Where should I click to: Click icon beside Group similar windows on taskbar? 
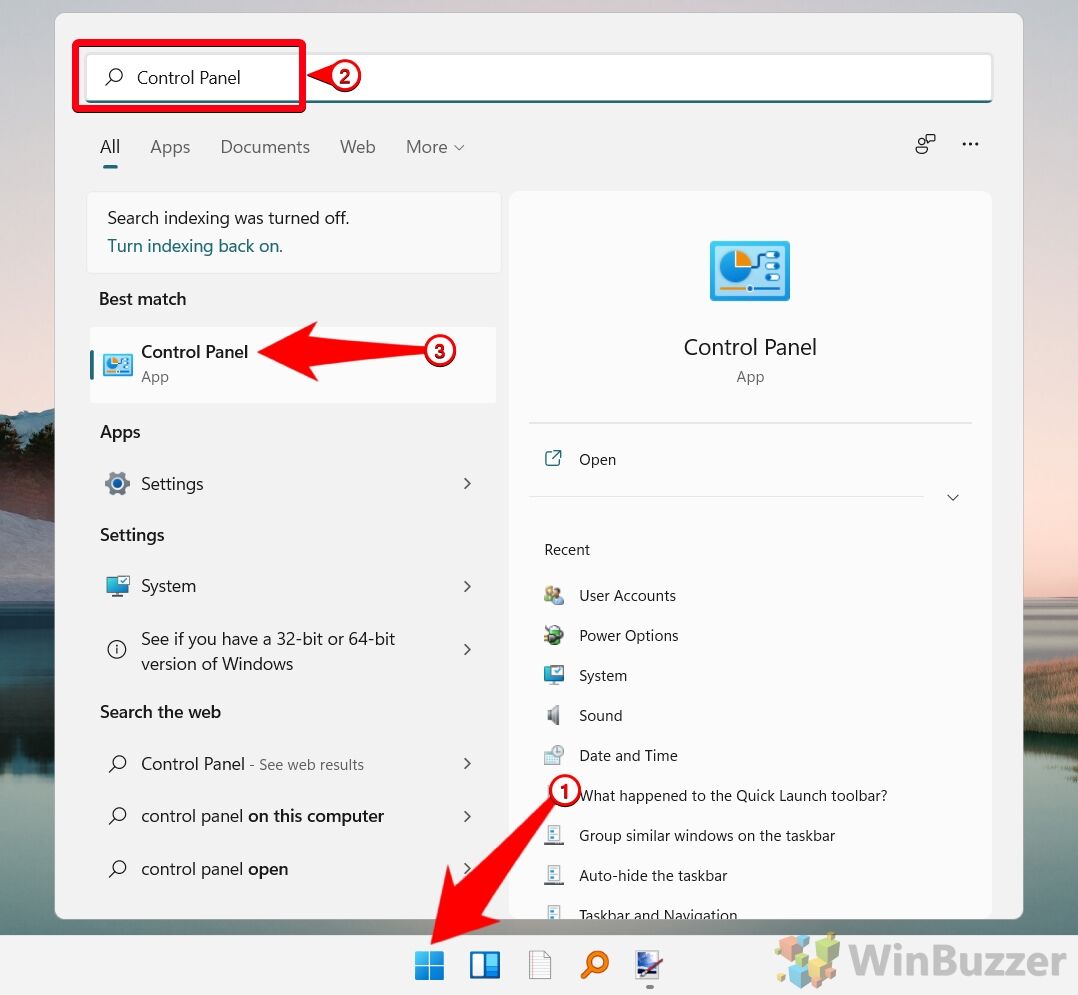pyautogui.click(x=554, y=835)
